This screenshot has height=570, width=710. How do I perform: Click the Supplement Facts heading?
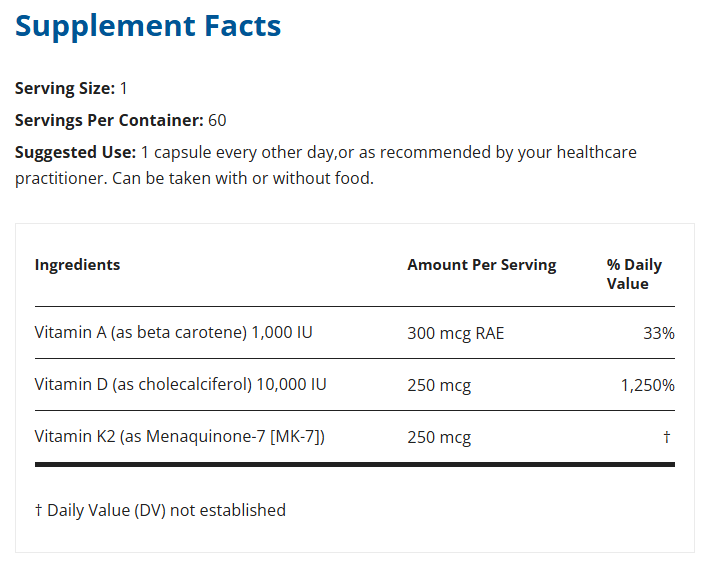148,26
